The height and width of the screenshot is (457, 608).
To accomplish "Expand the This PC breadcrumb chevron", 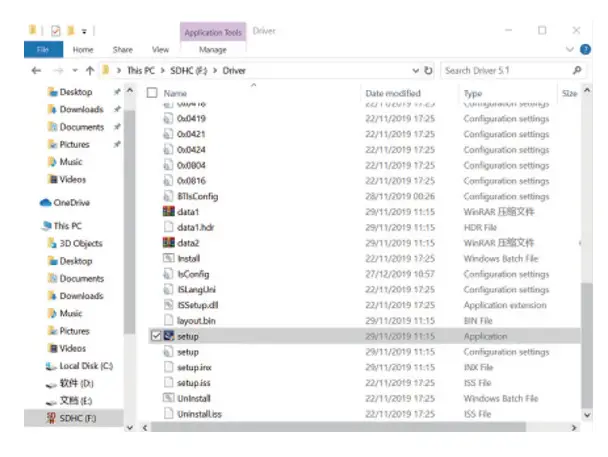I will coord(162,71).
